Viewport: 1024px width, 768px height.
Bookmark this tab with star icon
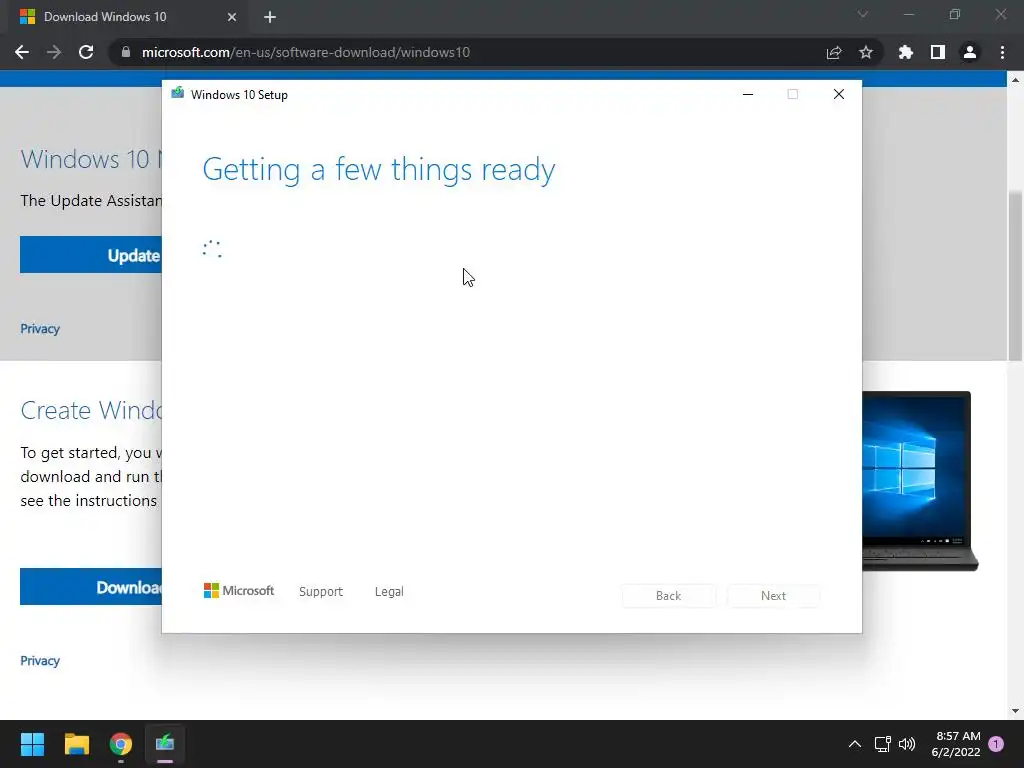[x=866, y=52]
